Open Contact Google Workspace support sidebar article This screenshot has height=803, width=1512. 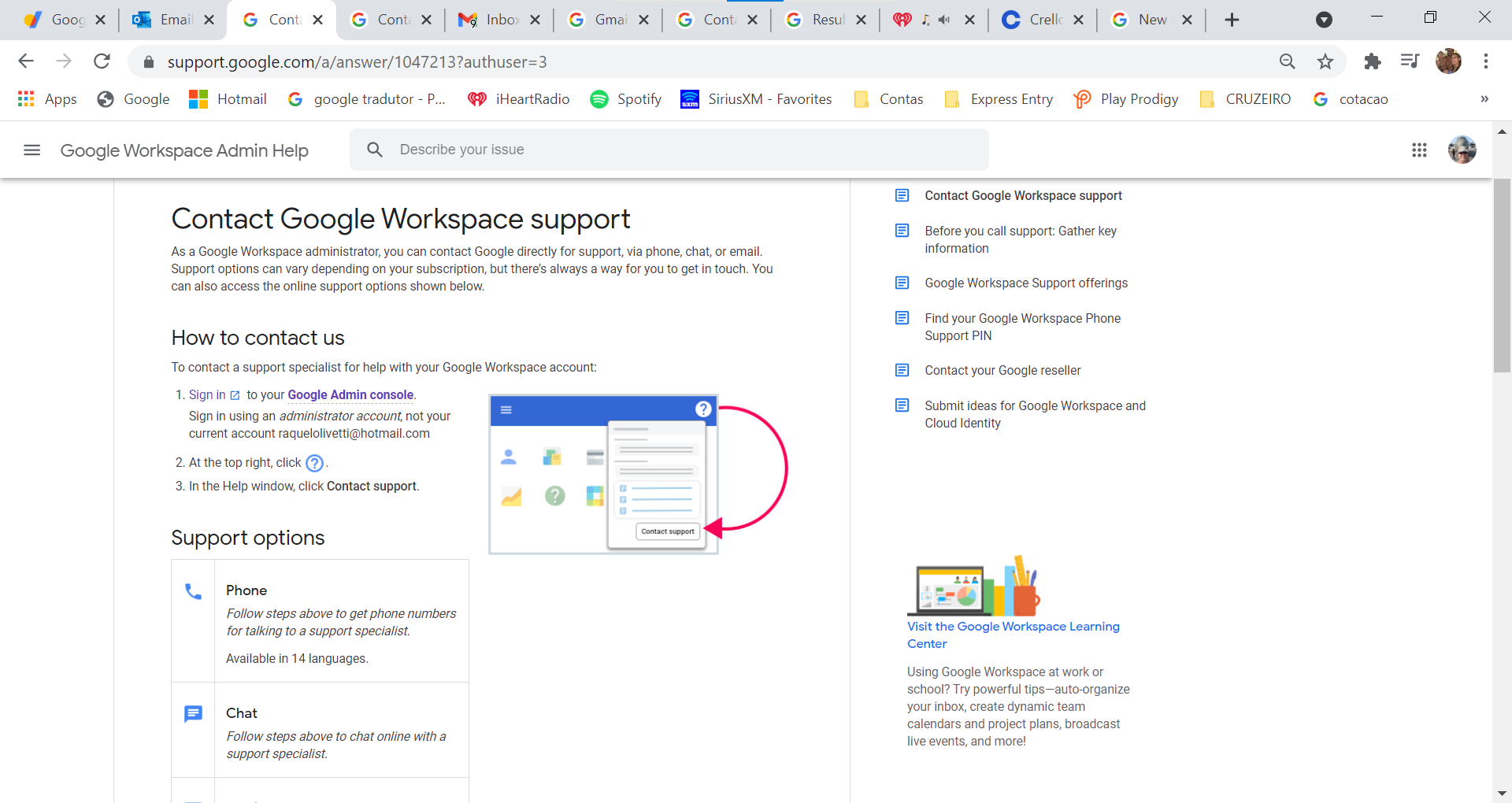1023,196
